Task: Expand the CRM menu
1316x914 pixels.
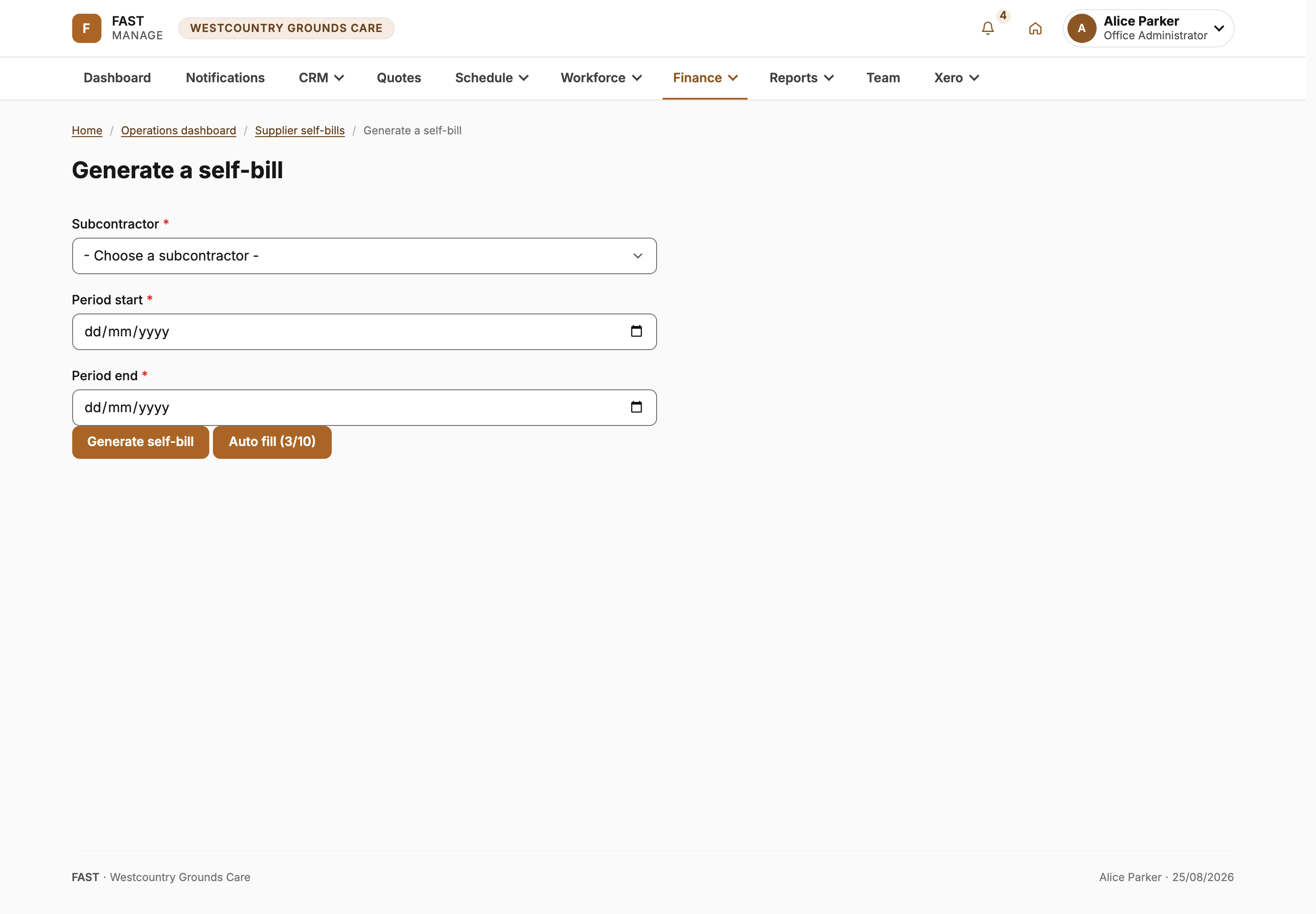Action: 321,78
